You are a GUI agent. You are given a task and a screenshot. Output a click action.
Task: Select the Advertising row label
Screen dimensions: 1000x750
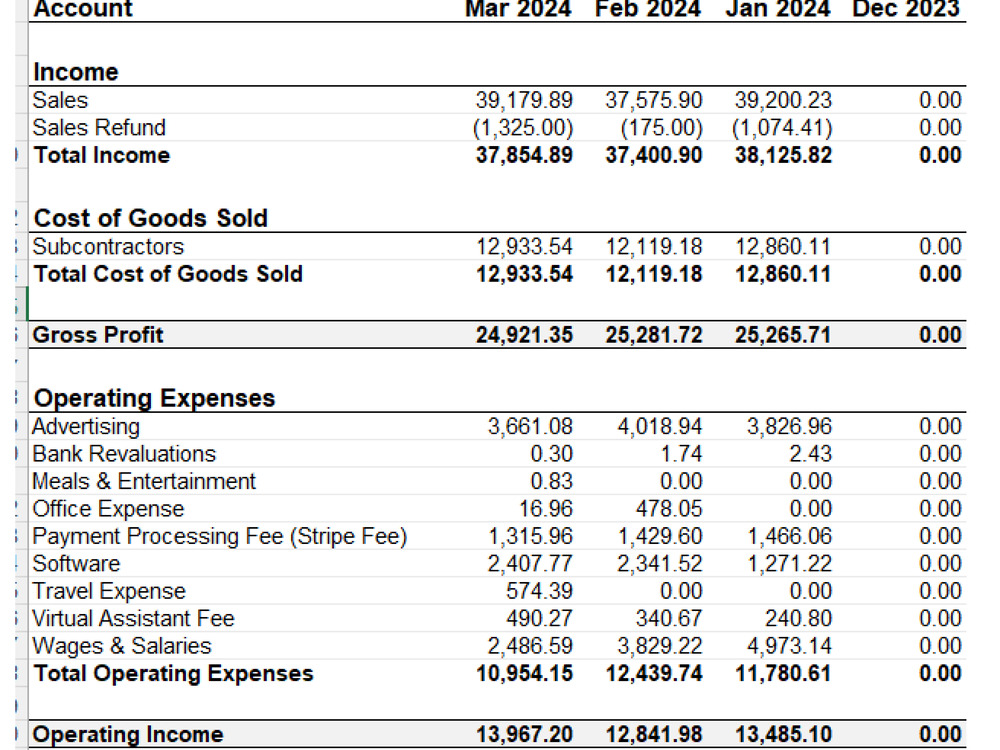coord(86,426)
